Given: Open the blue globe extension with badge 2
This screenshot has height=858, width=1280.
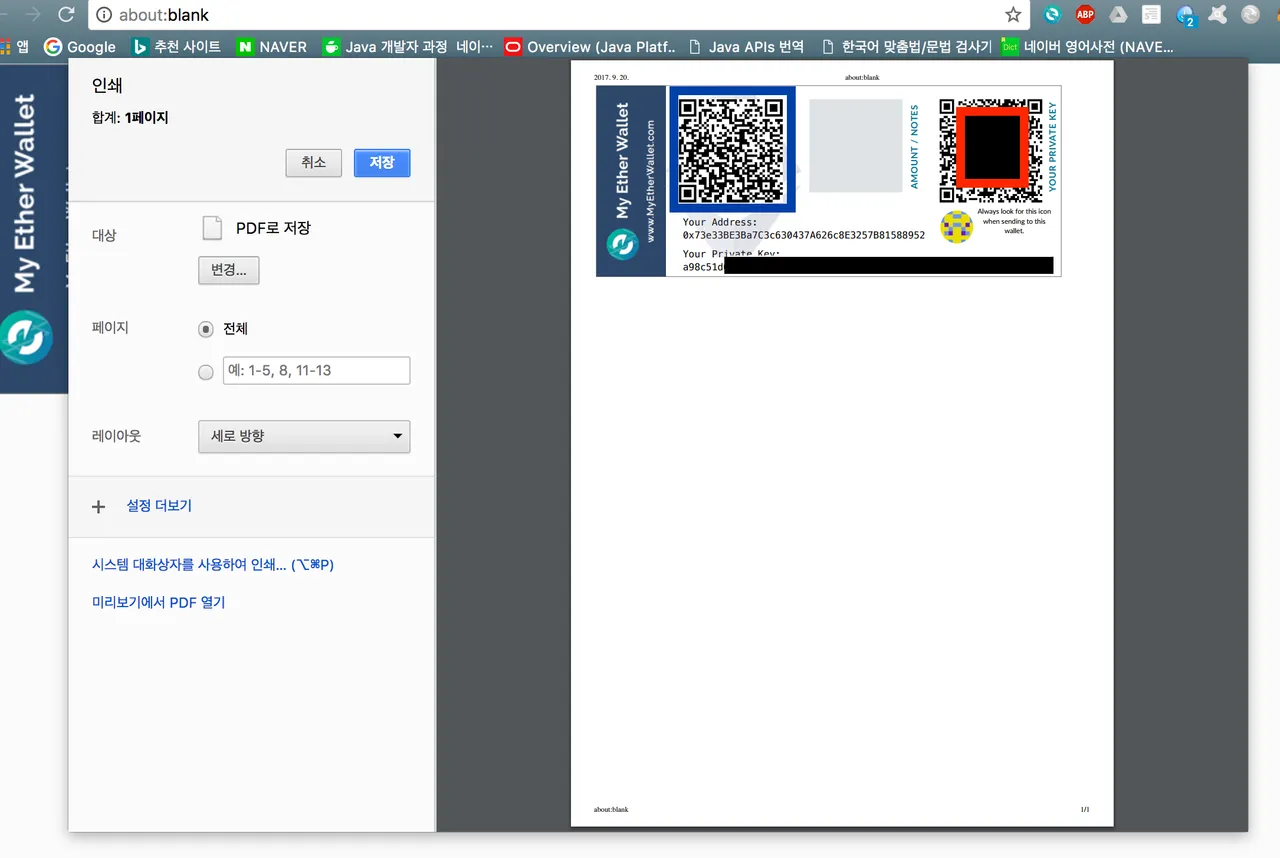Looking at the screenshot, I should (1186, 15).
